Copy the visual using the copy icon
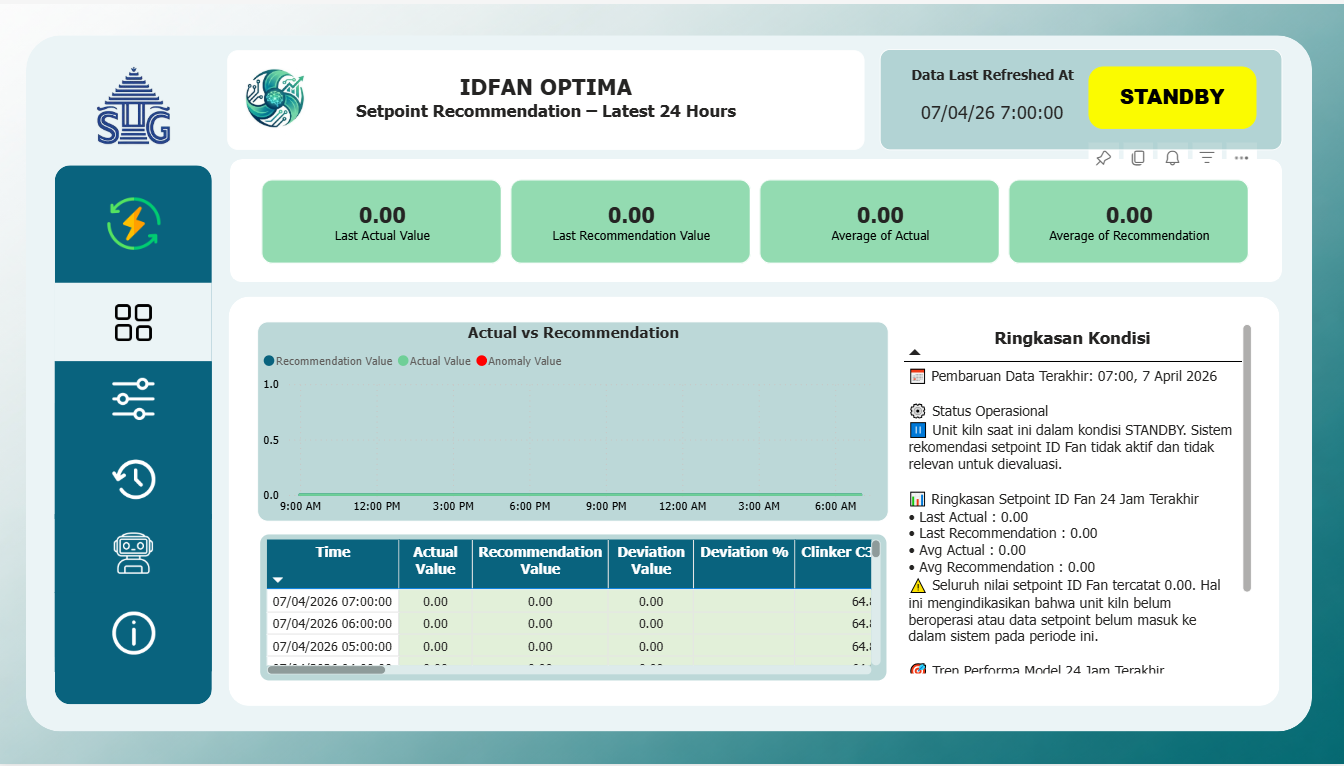Viewport: 1344px width, 766px height. click(x=1138, y=158)
